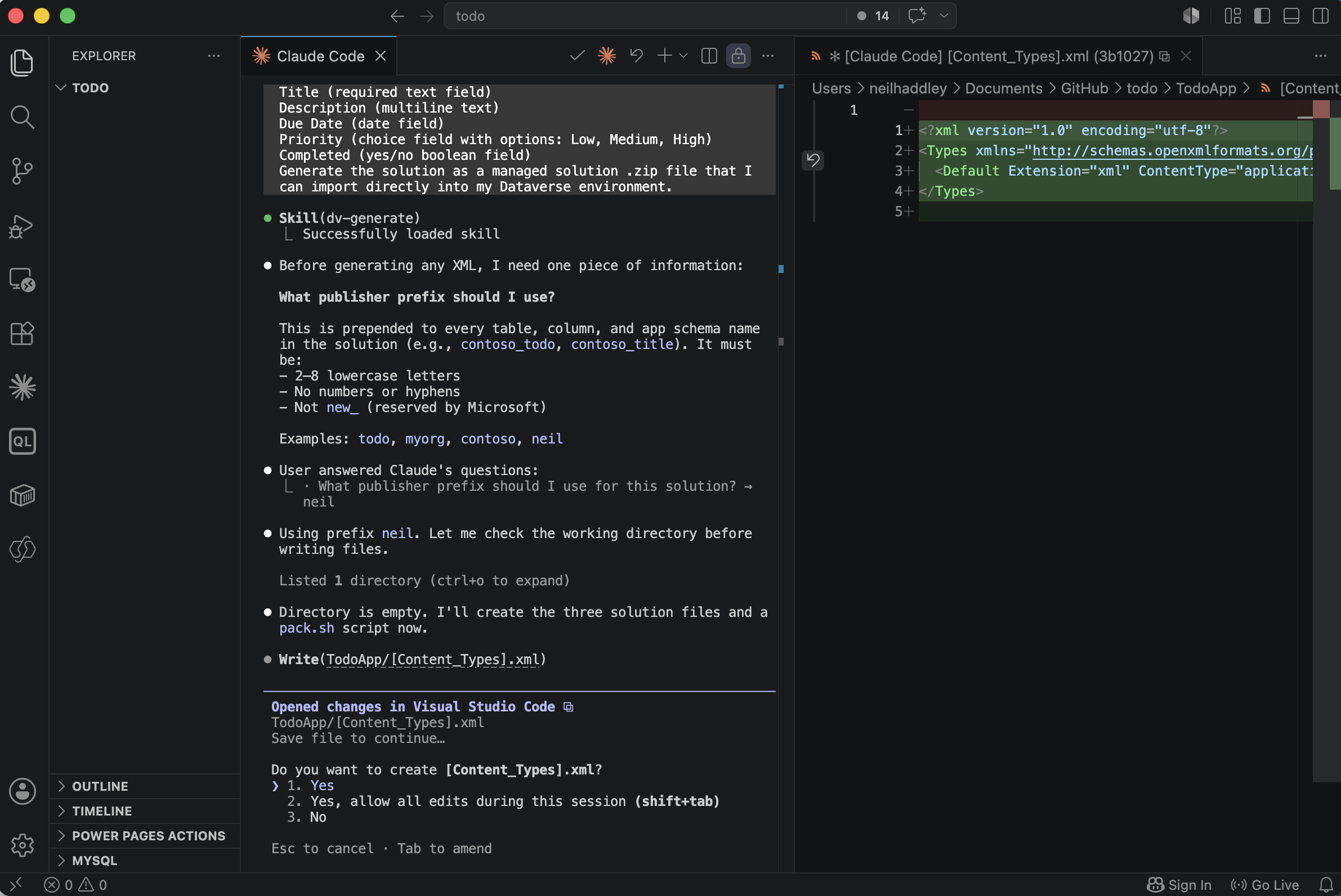Click the Write(TodoApp/[Content_Types].xml) file link
The width and height of the screenshot is (1341, 896).
tap(433, 660)
